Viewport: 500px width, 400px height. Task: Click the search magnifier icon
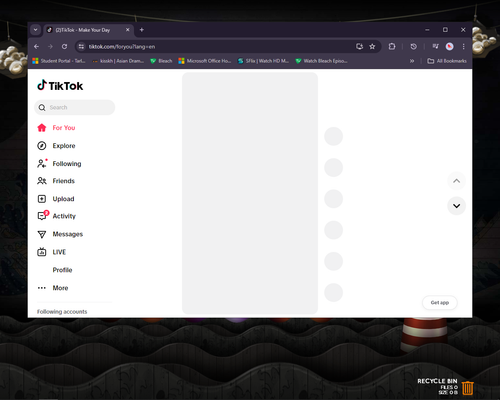coord(42,107)
